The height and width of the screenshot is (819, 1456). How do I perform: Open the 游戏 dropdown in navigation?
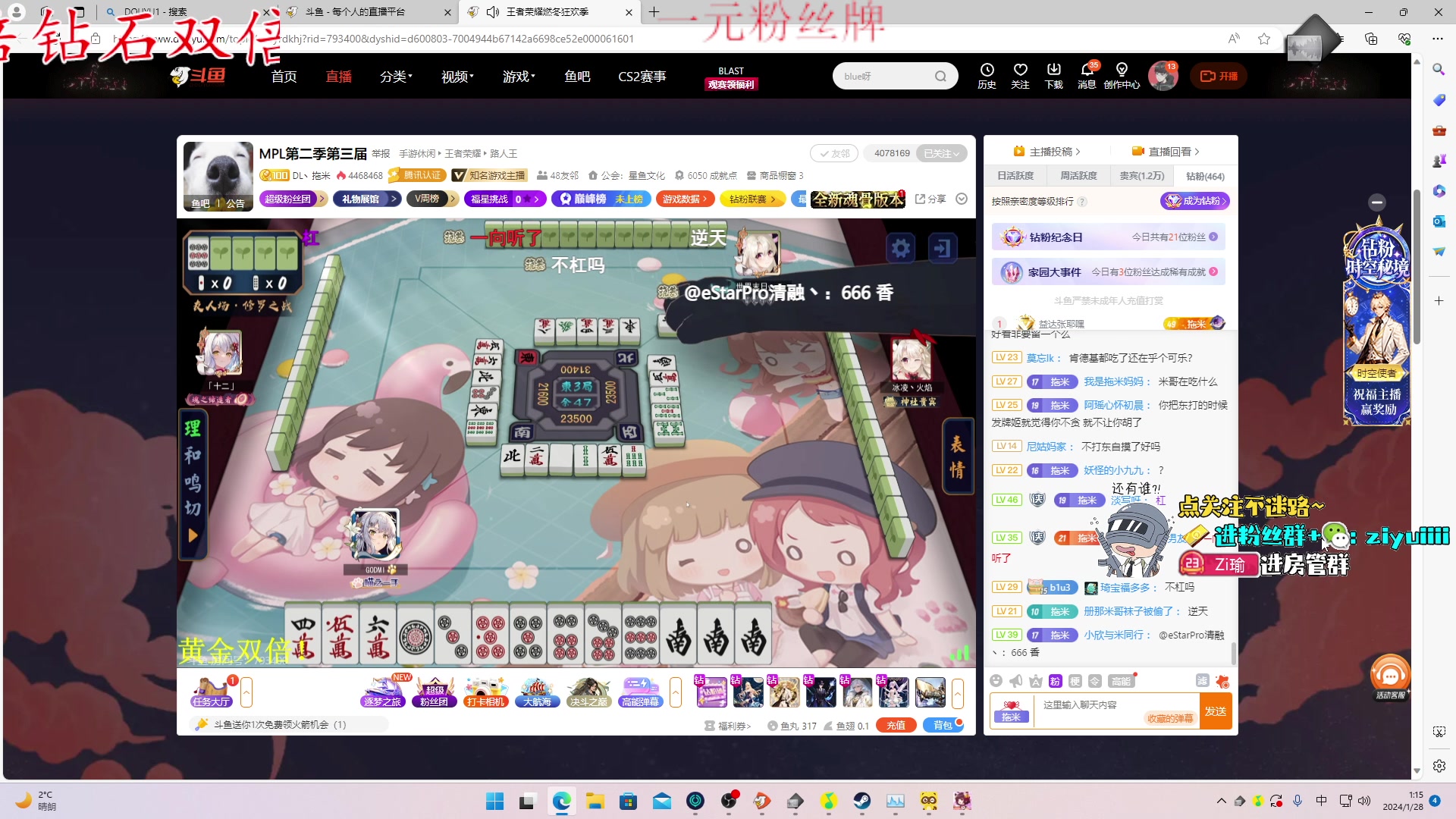click(519, 77)
